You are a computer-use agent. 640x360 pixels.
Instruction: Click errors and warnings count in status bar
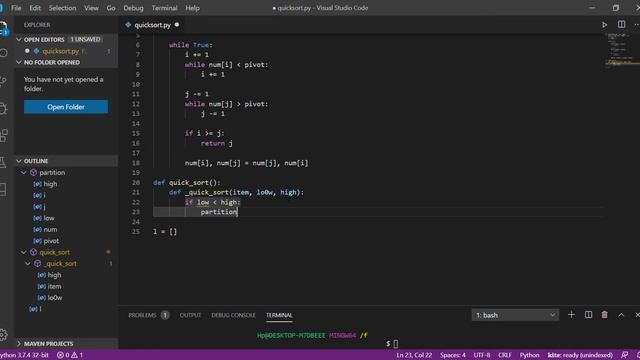70,355
